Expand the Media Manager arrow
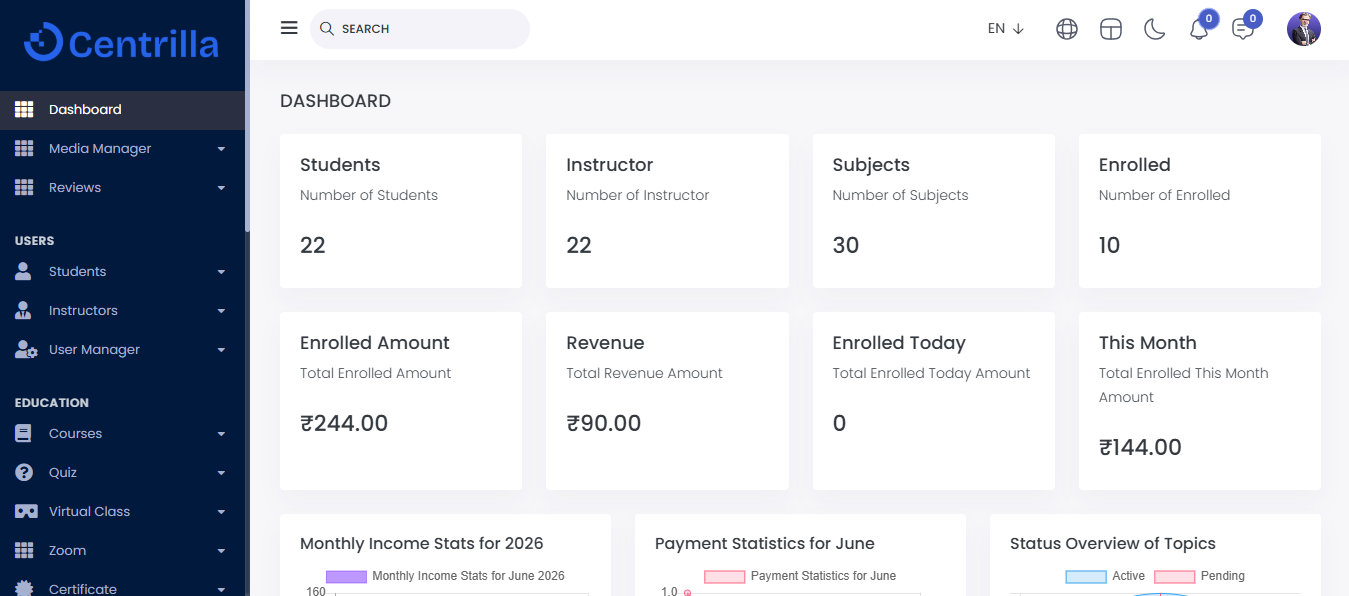This screenshot has width=1349, height=596. point(221,149)
